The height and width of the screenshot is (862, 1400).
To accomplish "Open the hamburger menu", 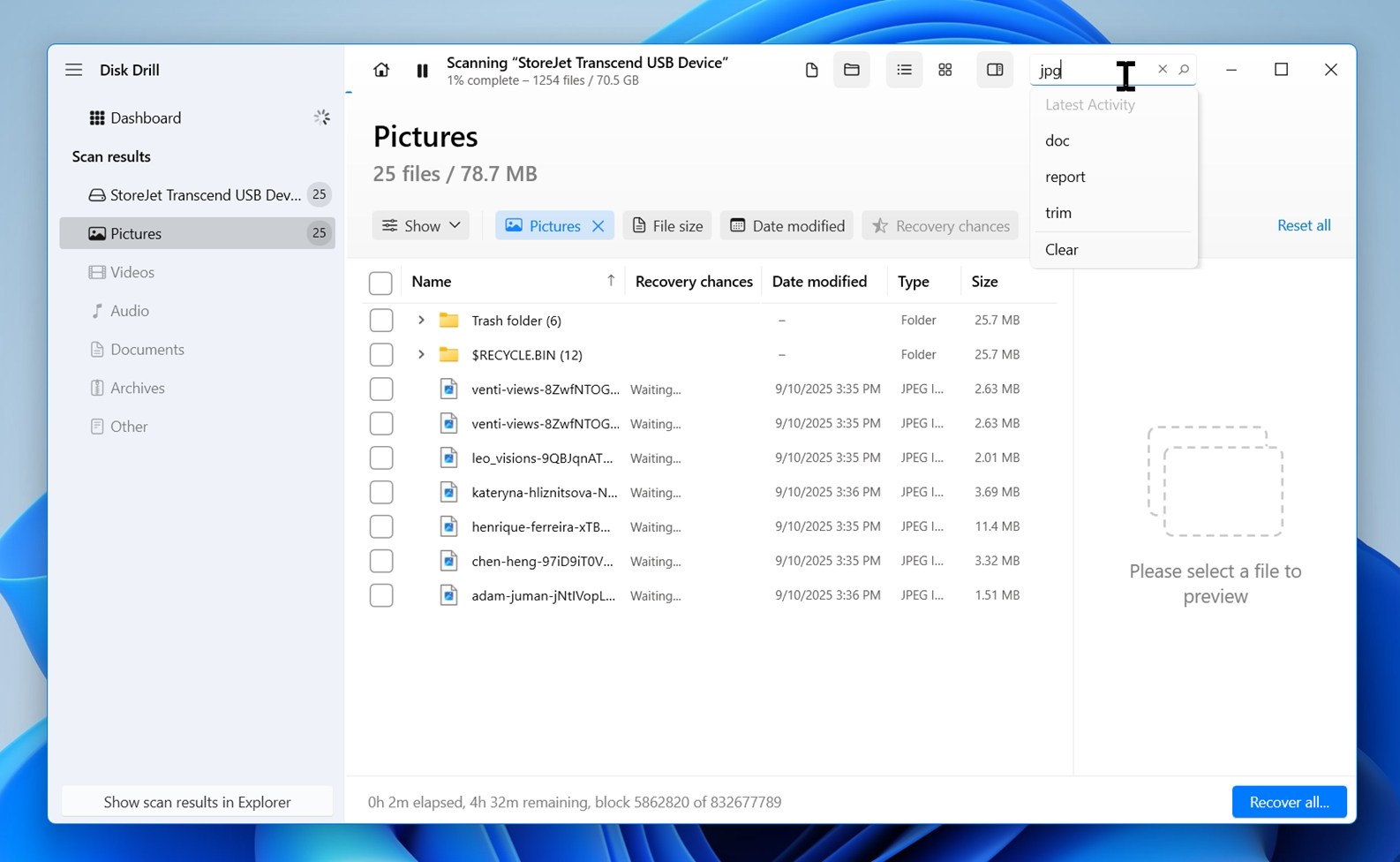I will coord(74,70).
